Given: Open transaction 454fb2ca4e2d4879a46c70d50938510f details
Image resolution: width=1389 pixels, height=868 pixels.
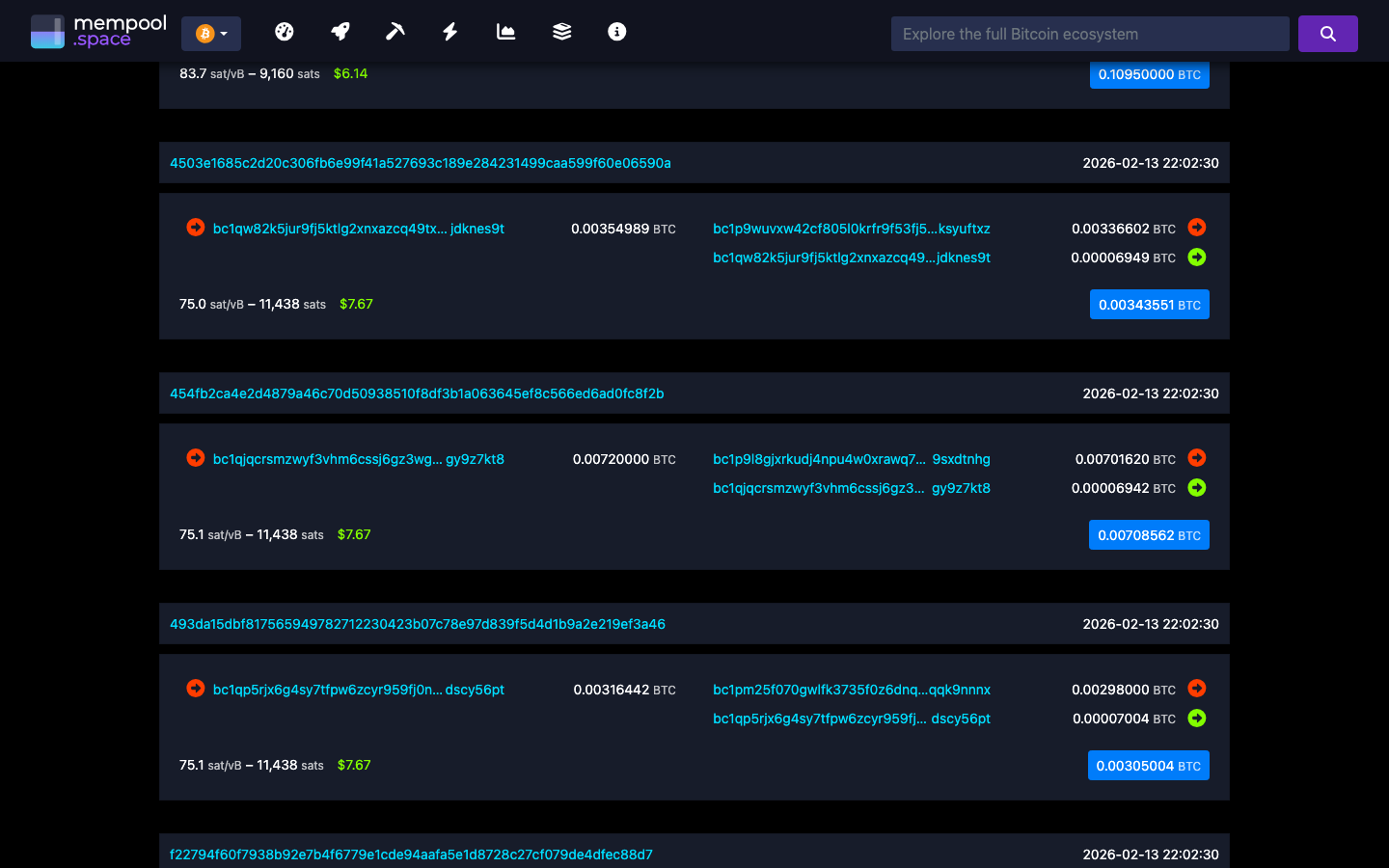Looking at the screenshot, I should click(x=417, y=393).
